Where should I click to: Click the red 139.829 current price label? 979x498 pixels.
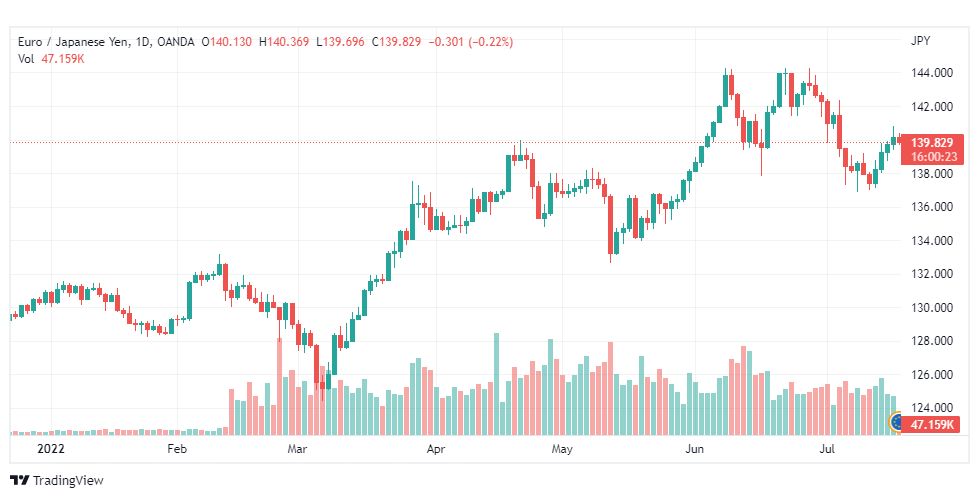(x=932, y=142)
